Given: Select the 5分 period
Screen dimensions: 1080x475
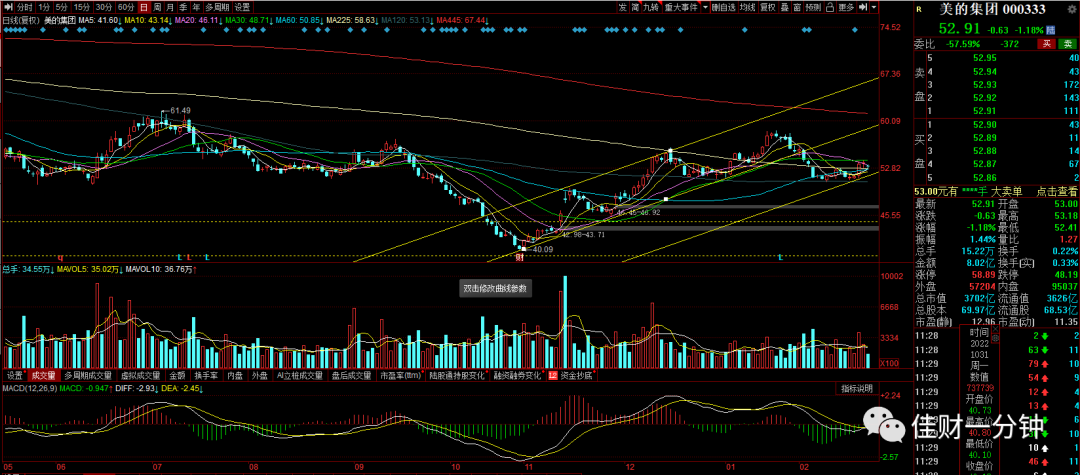Looking at the screenshot, I should pos(62,7).
